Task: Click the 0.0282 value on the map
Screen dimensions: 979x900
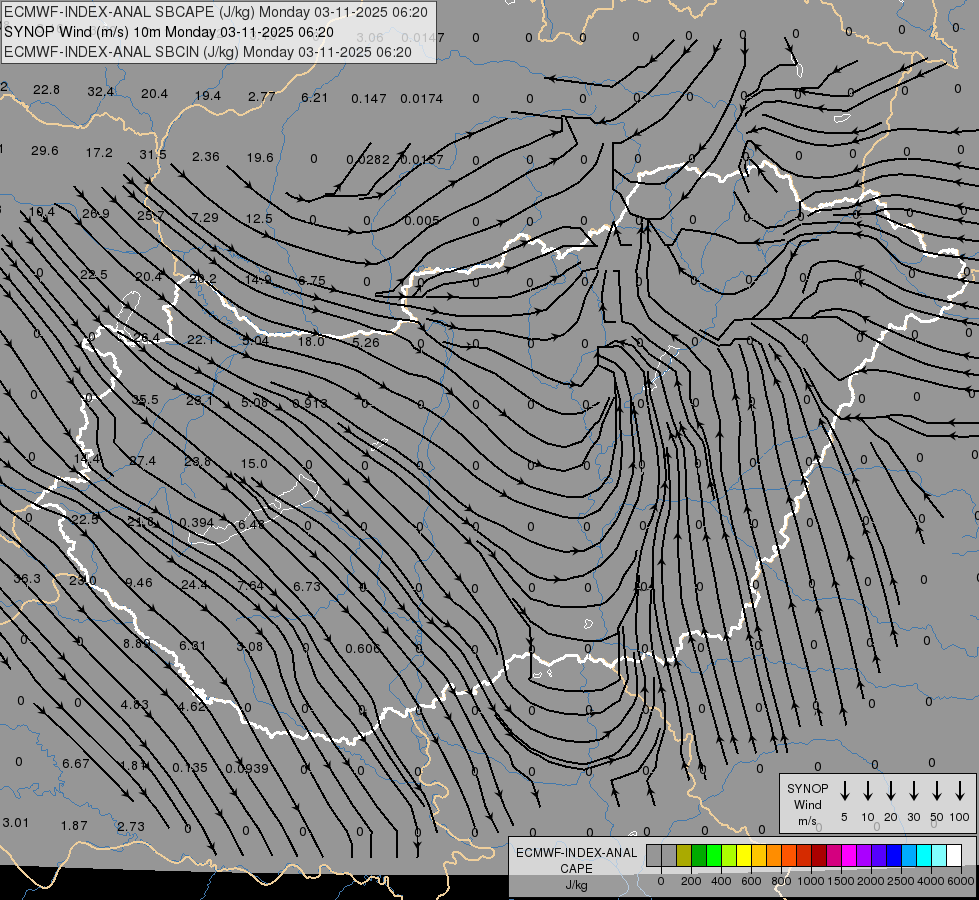Action: pyautogui.click(x=368, y=159)
